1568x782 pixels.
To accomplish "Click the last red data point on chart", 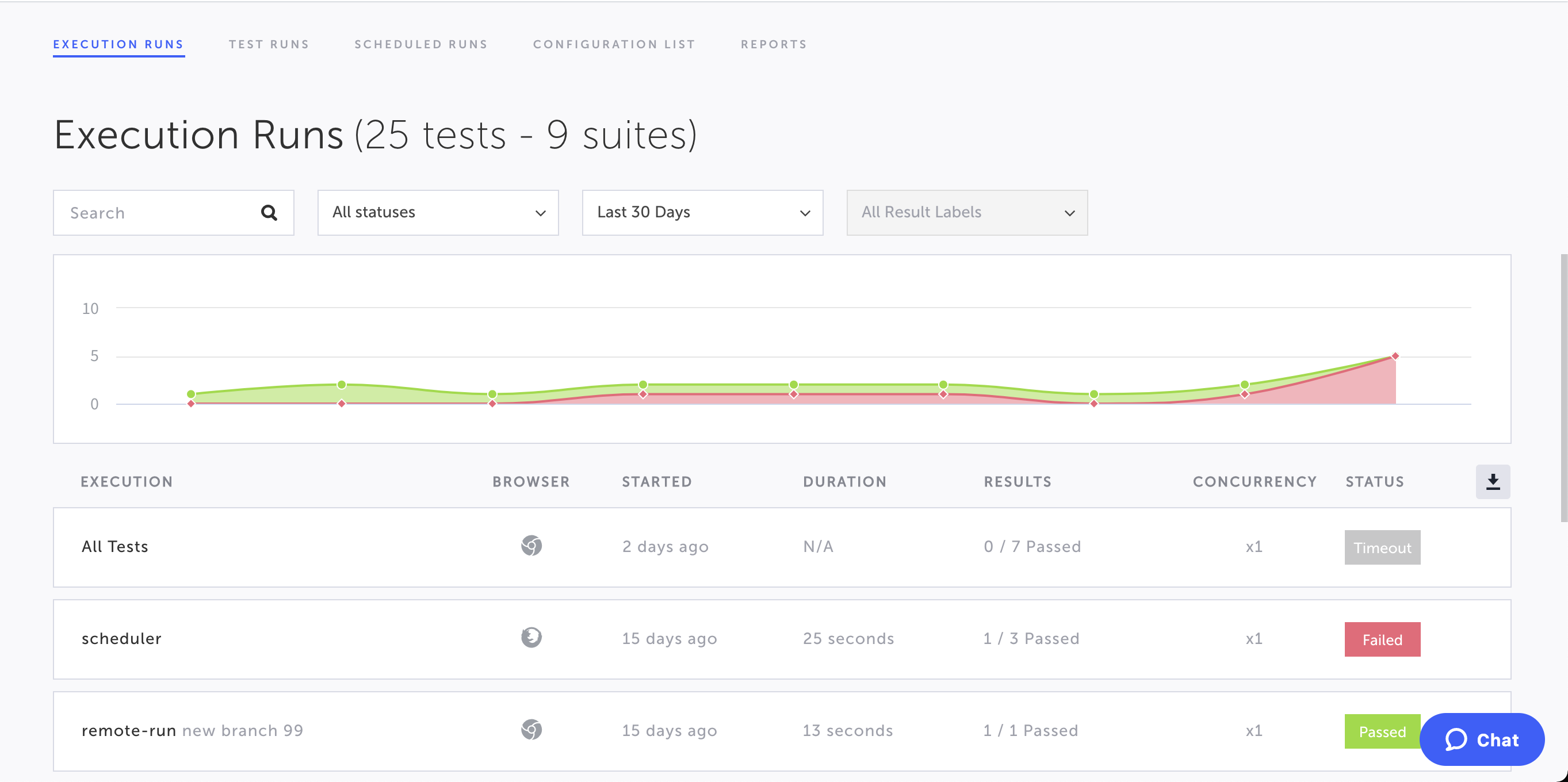I will (x=1395, y=356).
